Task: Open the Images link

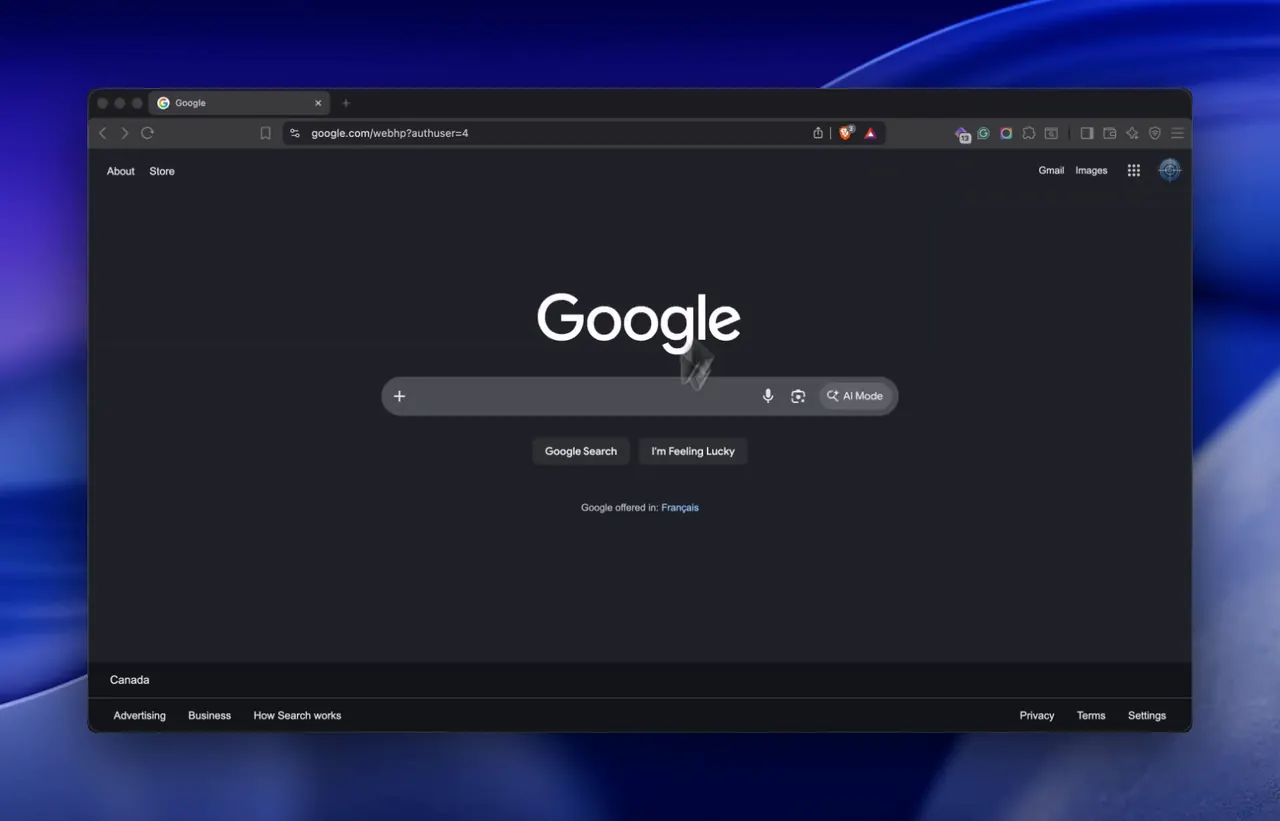Action: [1091, 170]
